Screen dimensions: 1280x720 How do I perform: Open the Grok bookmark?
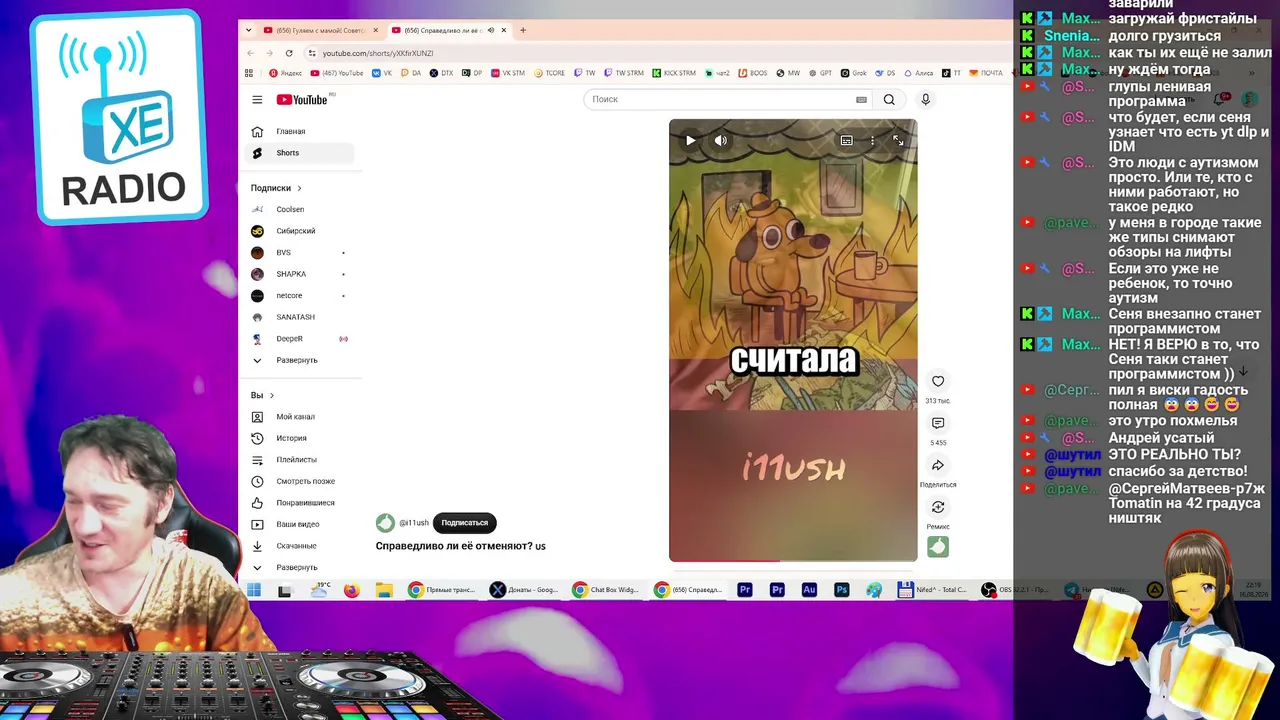tap(853, 73)
